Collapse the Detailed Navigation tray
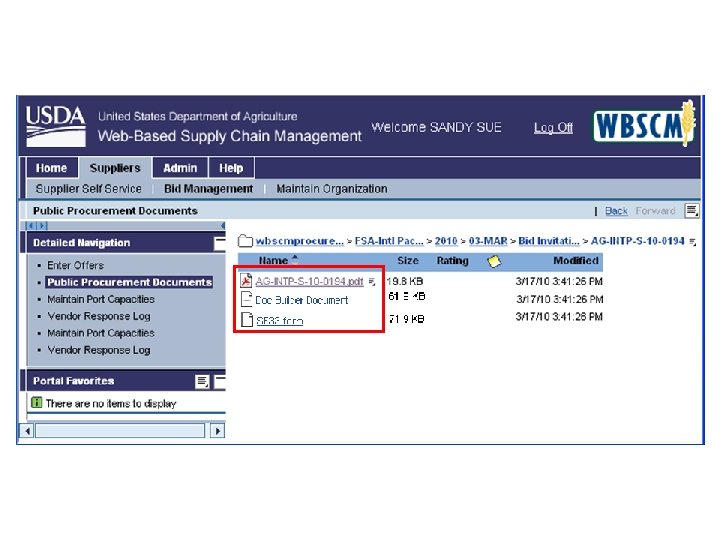720x540 pixels. point(220,243)
